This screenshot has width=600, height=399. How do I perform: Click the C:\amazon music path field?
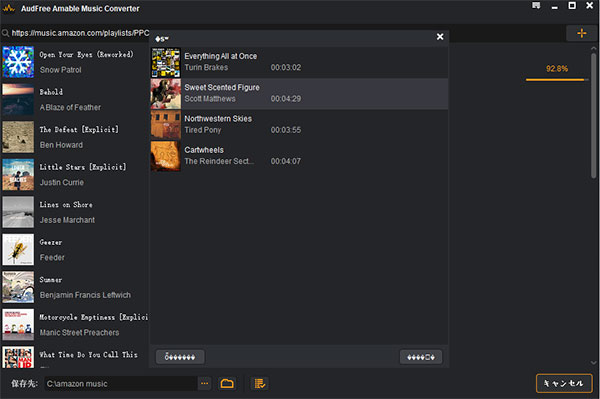point(121,383)
